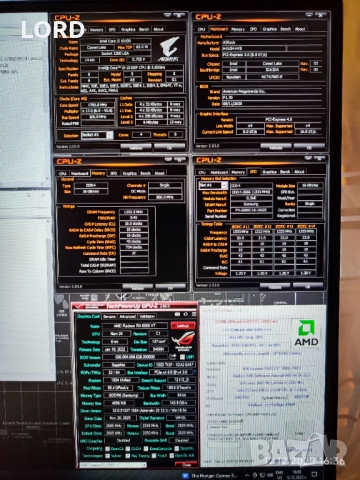Click the AMD logo in the result window
360x480 pixels.
coord(306,333)
